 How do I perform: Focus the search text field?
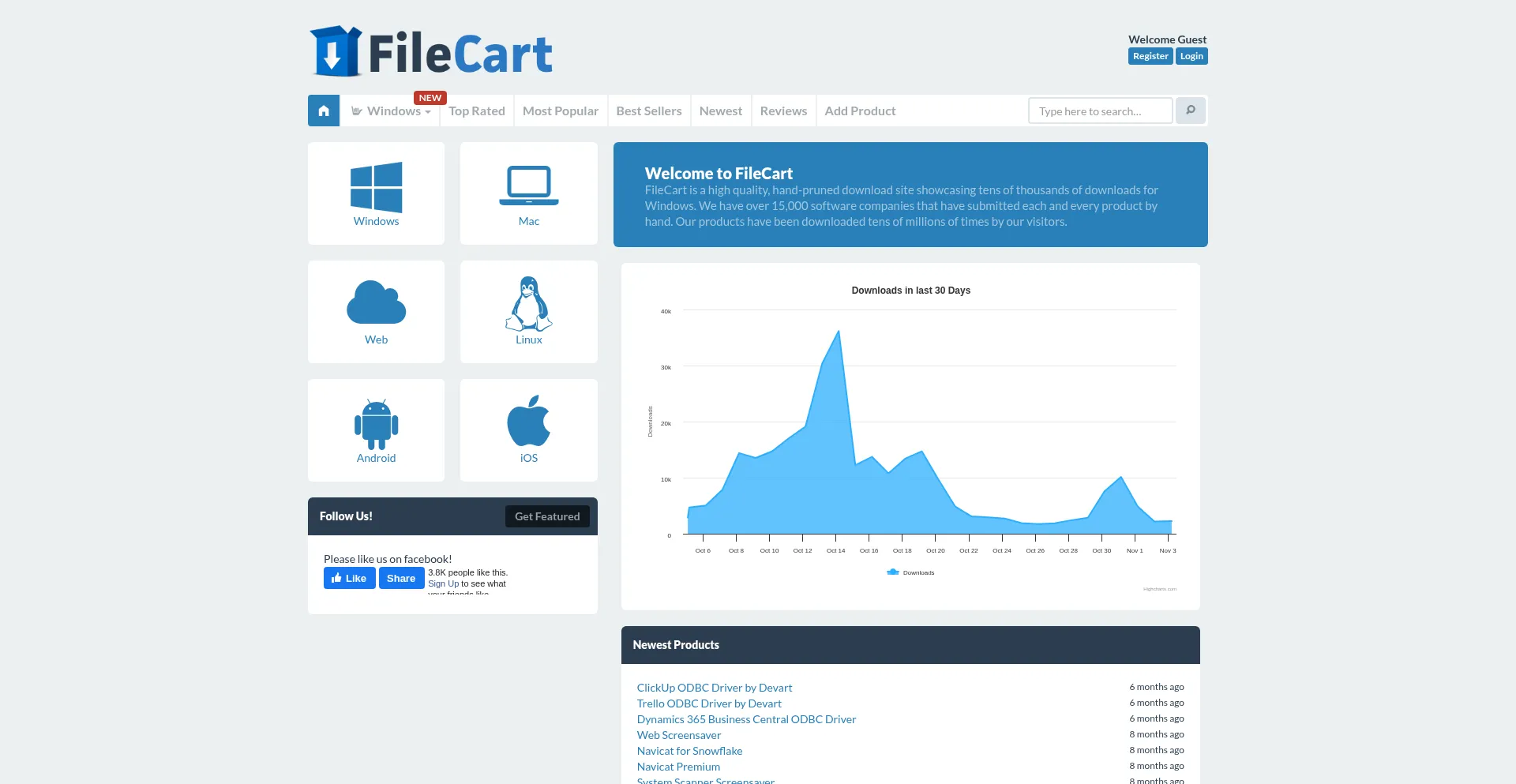pyautogui.click(x=1100, y=111)
